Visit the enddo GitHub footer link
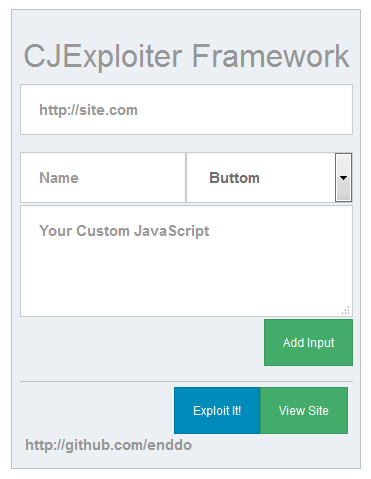The width and height of the screenshot is (371, 479). (109, 445)
